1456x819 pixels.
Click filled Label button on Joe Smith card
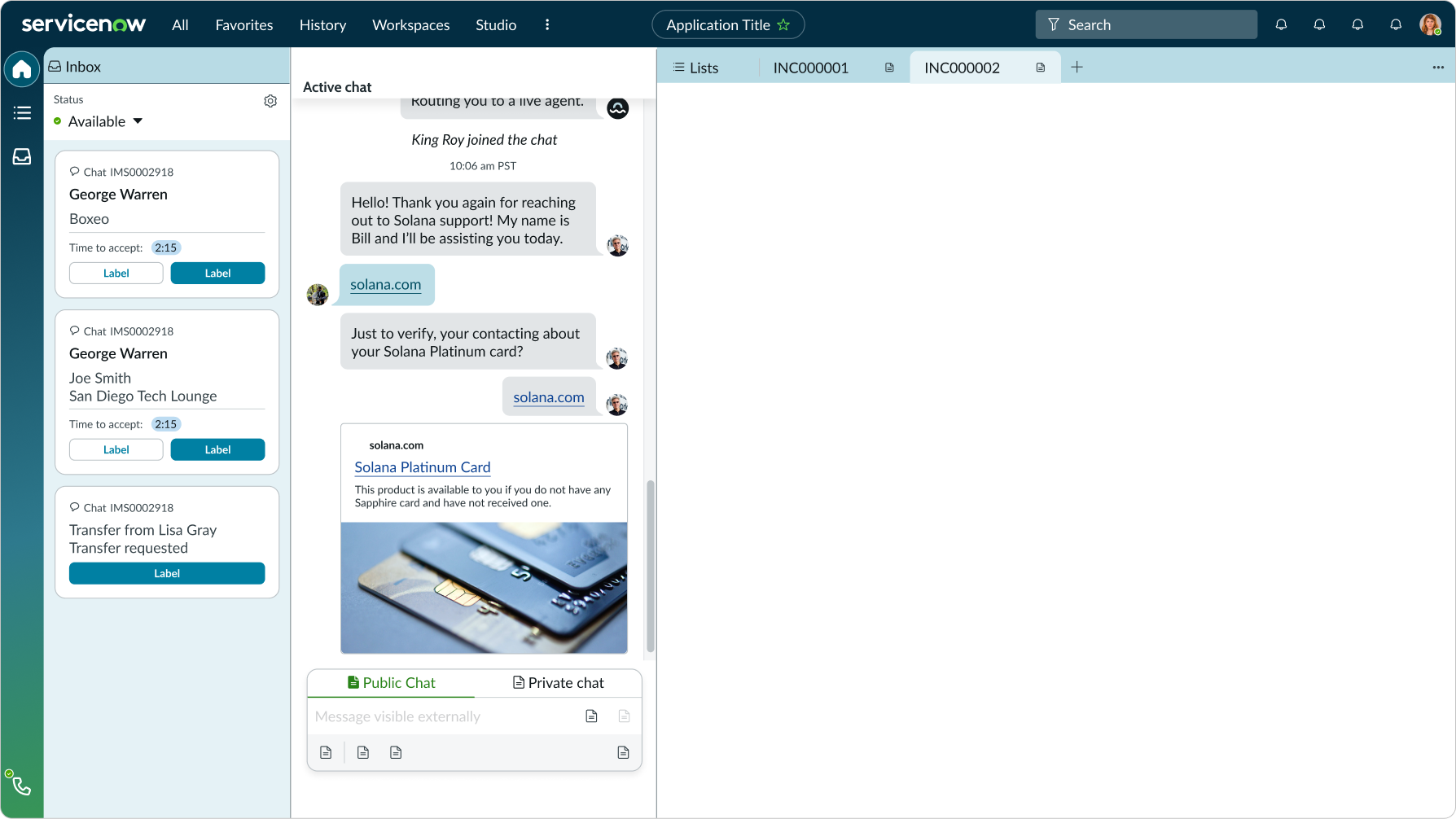(x=217, y=450)
